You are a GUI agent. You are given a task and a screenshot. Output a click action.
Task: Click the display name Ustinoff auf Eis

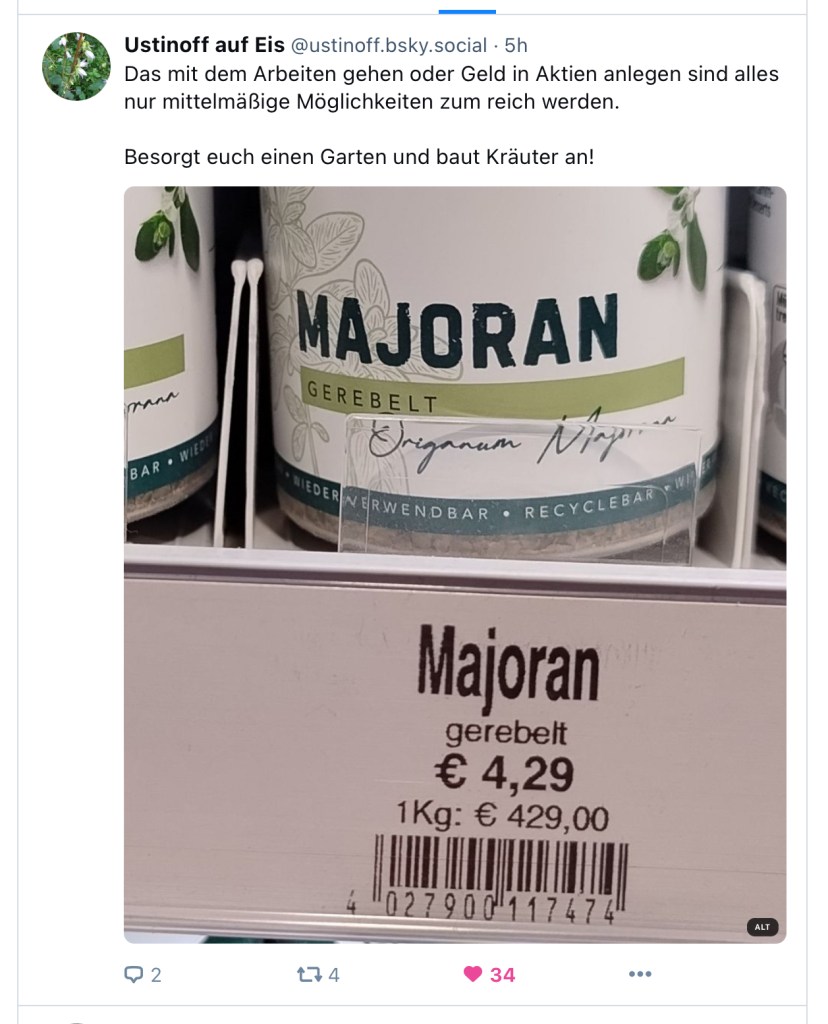pos(204,45)
